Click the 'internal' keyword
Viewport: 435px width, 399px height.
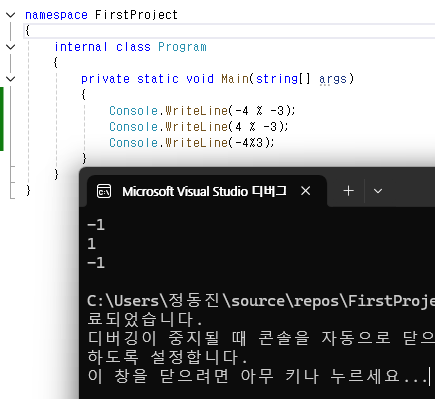[x=81, y=47]
